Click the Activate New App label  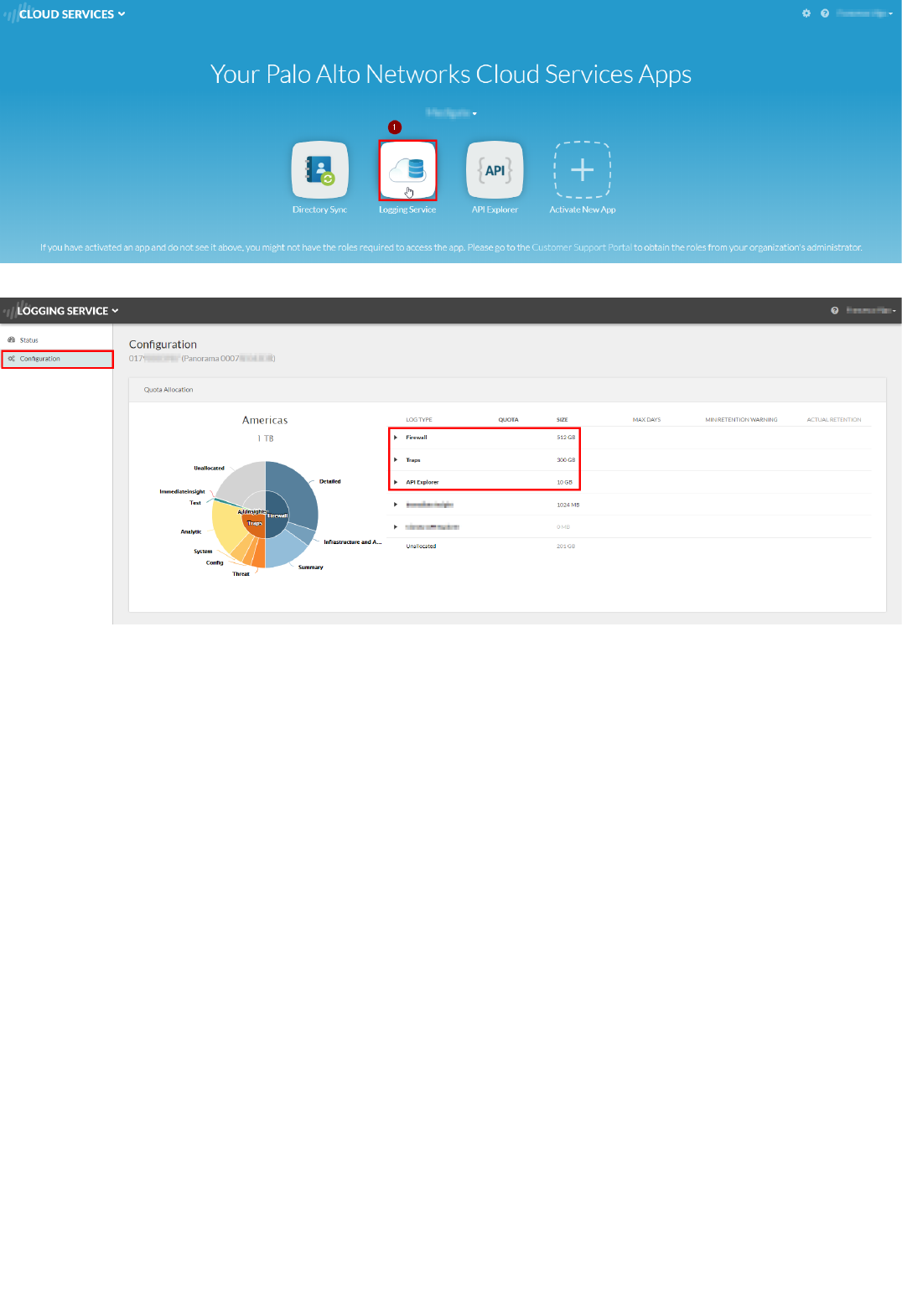pos(583,210)
